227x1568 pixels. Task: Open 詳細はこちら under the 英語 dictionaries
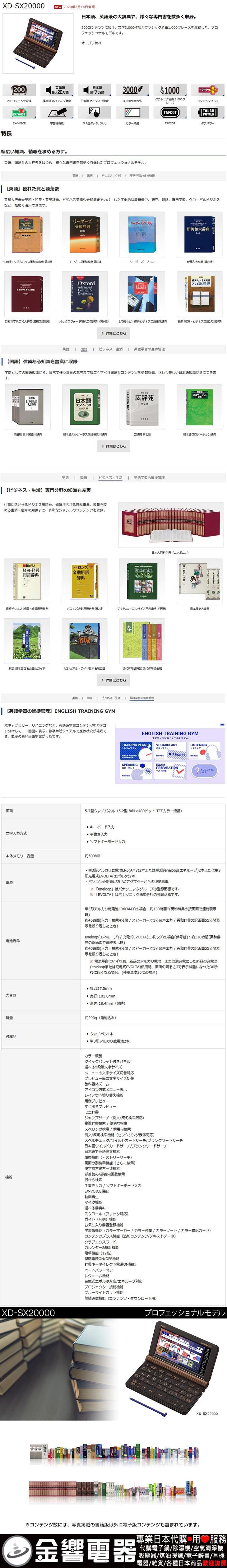click(x=113, y=333)
